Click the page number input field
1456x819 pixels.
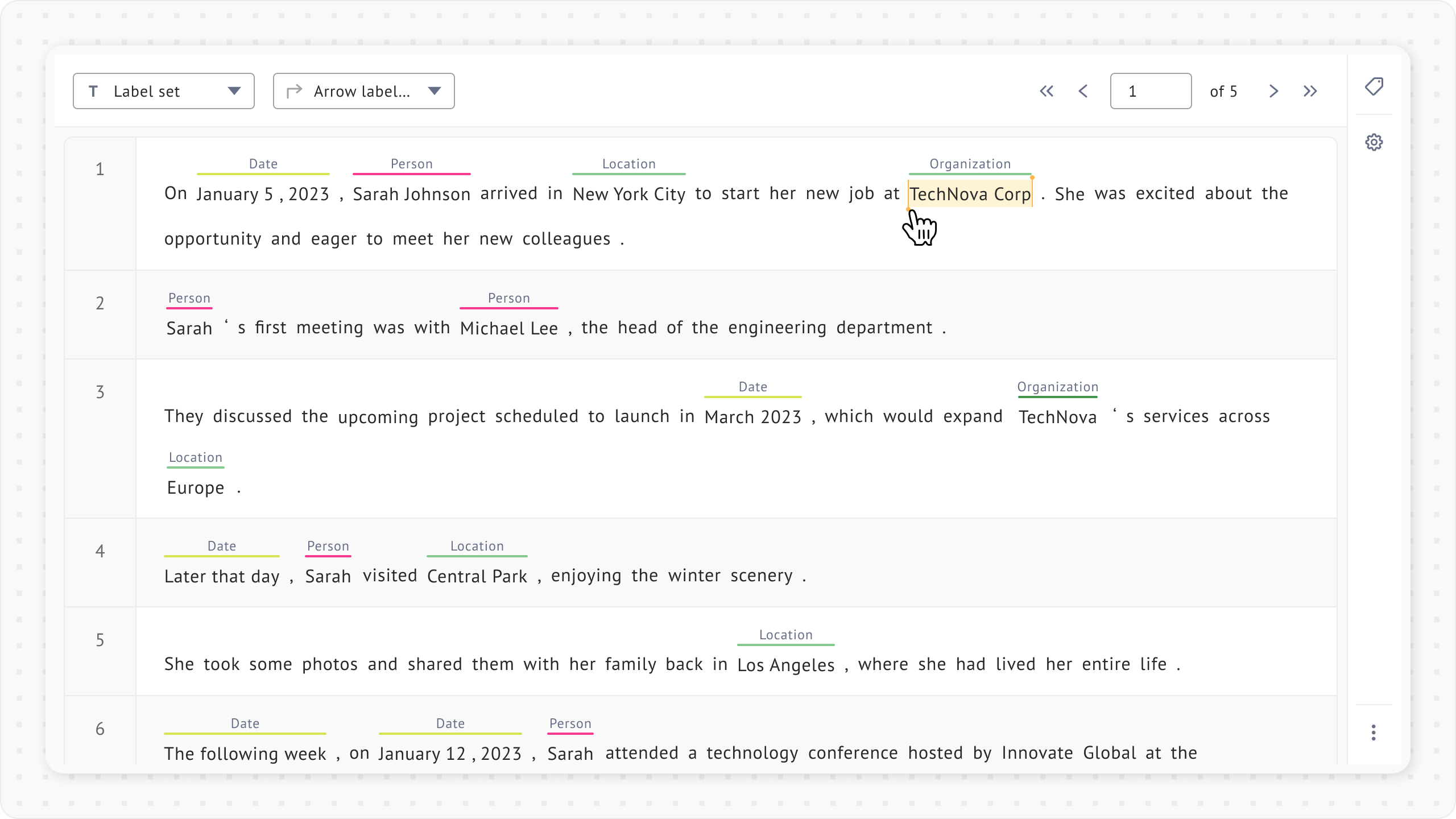pyautogui.click(x=1150, y=91)
